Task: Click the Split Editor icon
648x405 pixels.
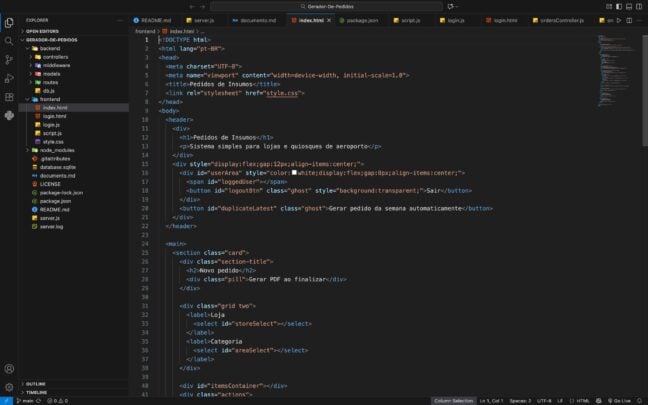Action: pos(629,20)
